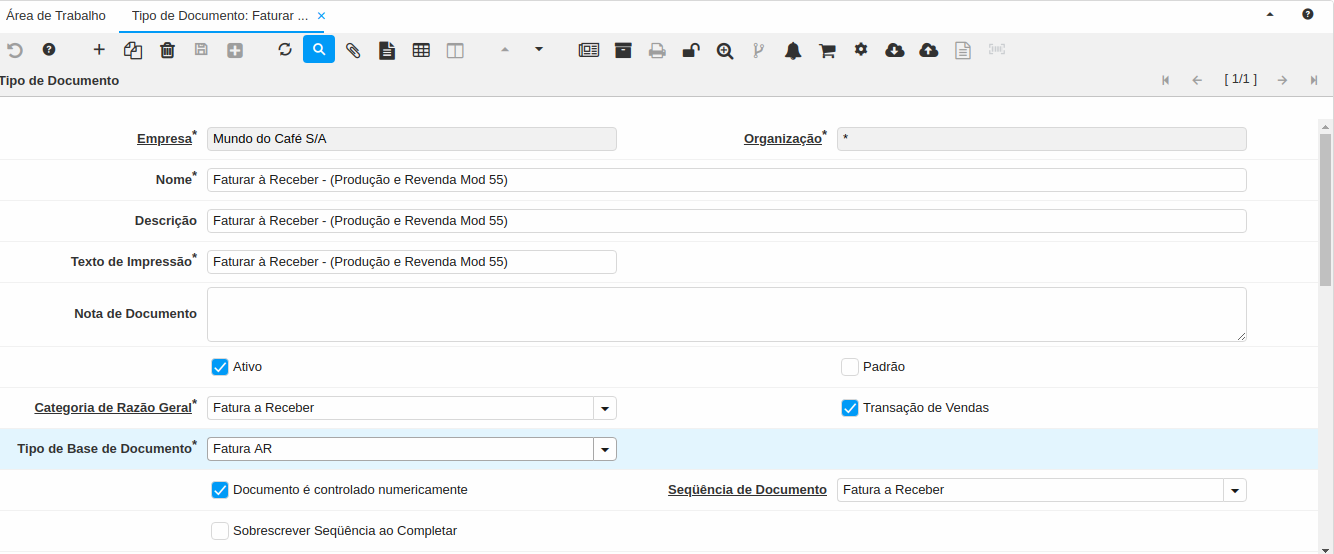Go to previous record arrow
The image size is (1334, 554).
click(1197, 80)
